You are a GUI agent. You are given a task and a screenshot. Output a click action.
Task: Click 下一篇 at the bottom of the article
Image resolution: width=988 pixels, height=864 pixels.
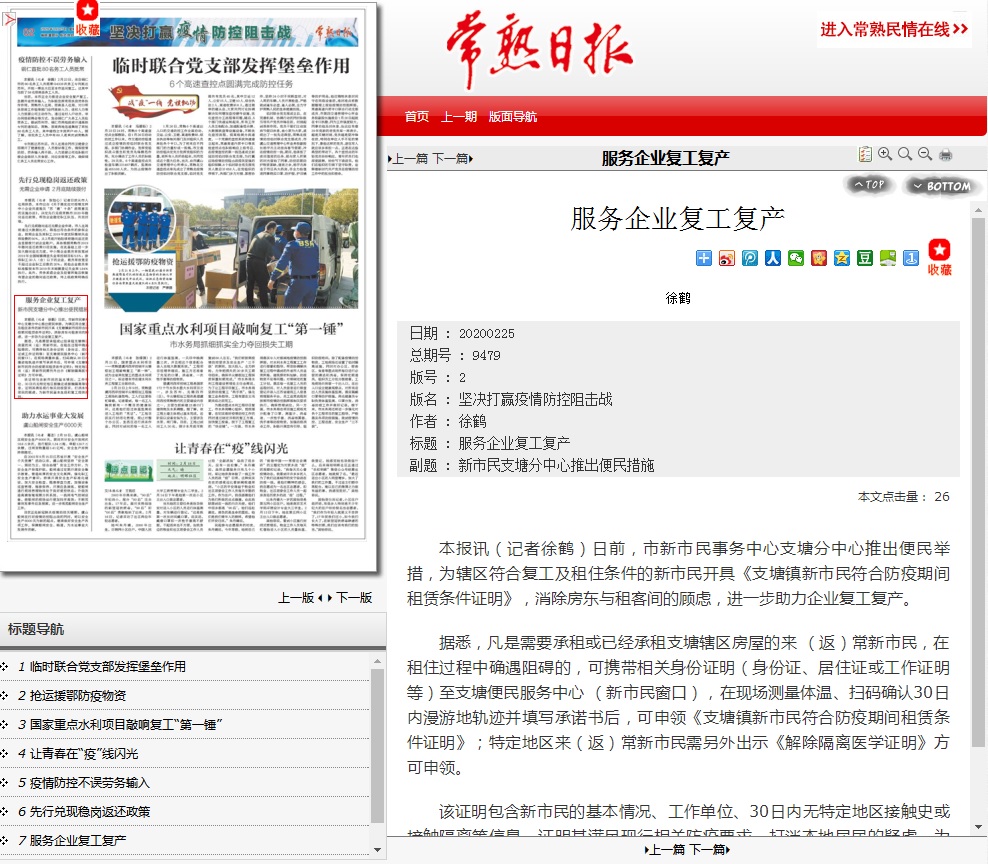709,850
